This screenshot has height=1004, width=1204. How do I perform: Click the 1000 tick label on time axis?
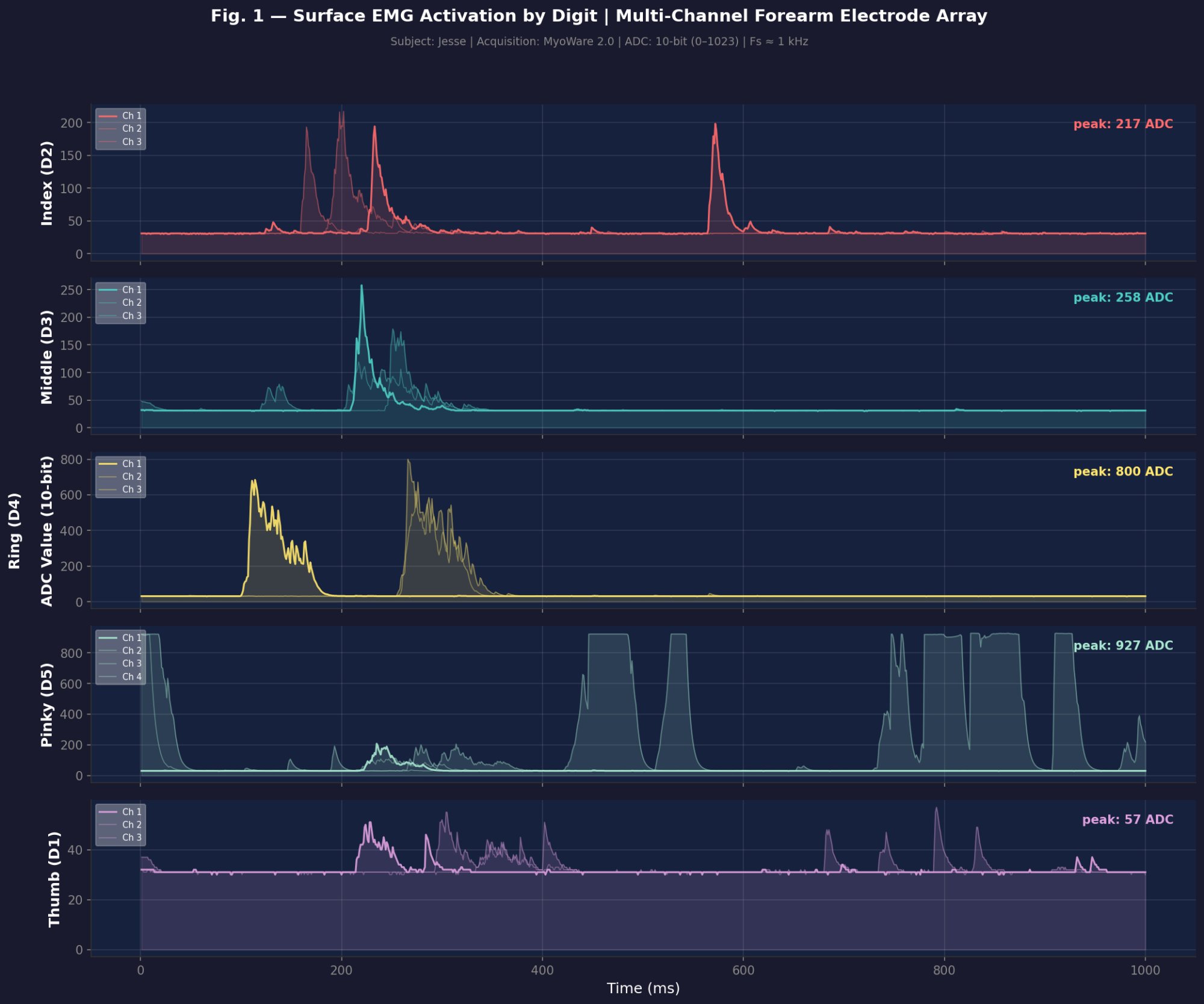tap(1144, 970)
